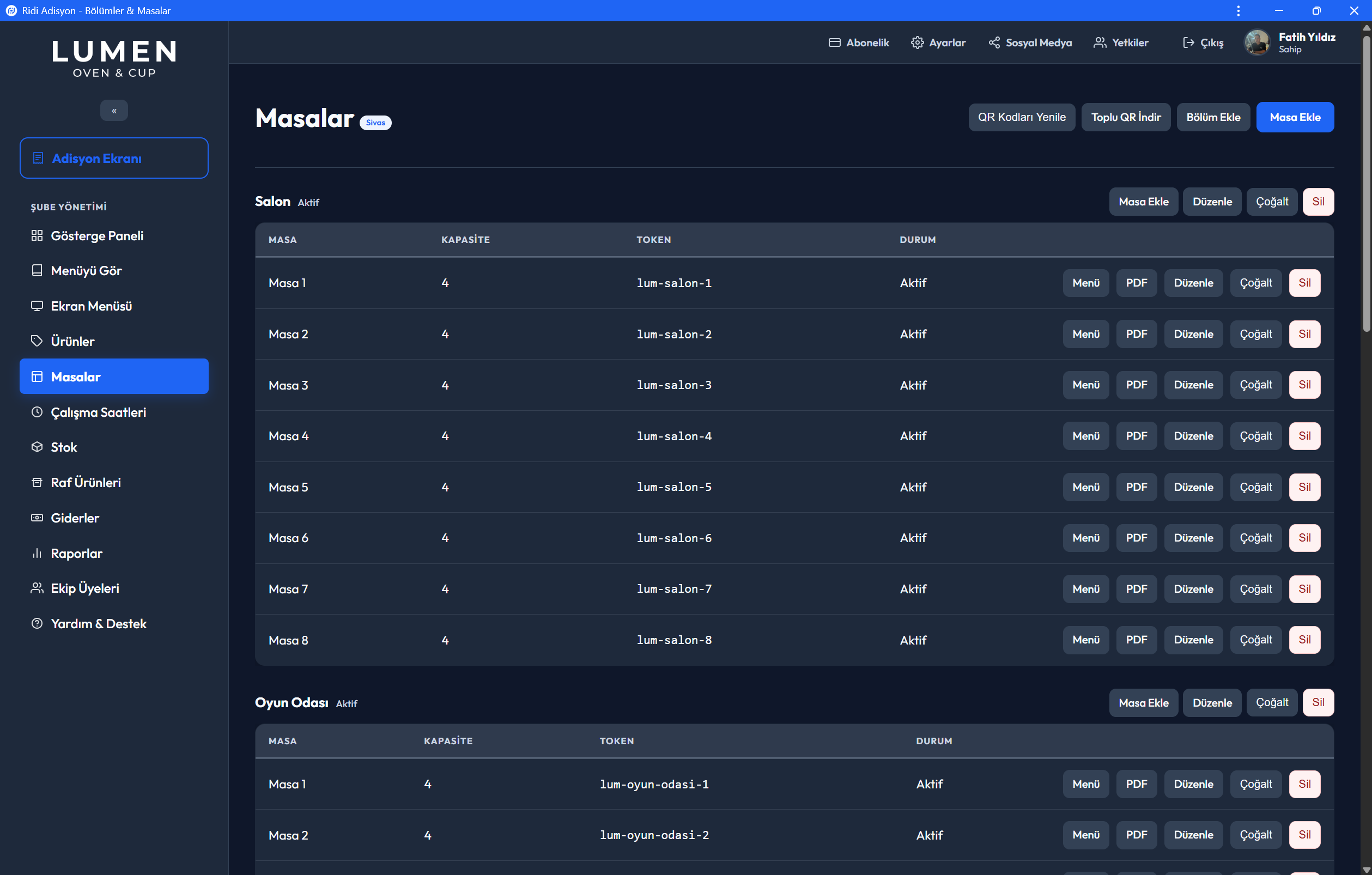Duplicate the Oyun Odası section with Çoğalt
Screen dimensions: 1372x875
click(1272, 702)
